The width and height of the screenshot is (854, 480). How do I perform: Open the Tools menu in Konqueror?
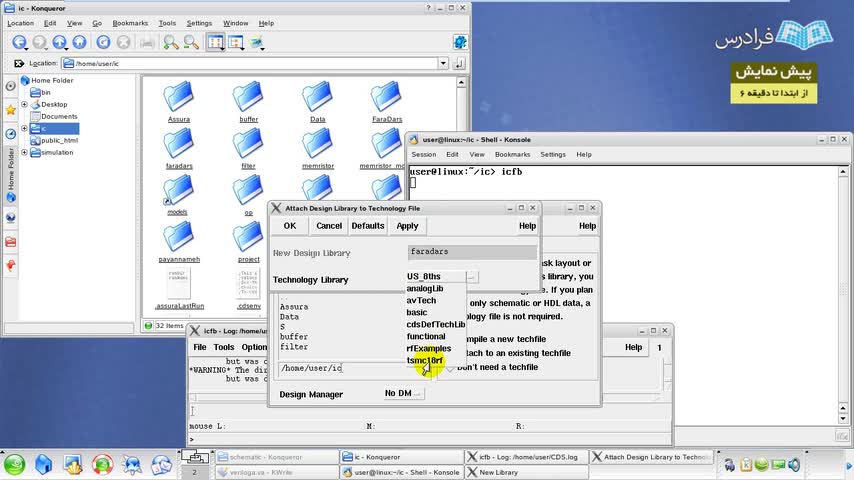tap(167, 23)
